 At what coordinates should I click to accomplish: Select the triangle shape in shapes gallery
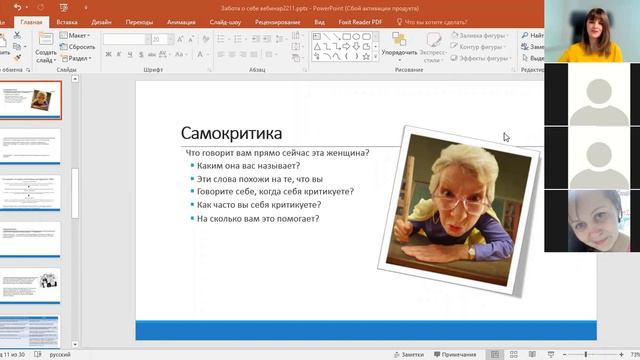[x=317, y=47]
